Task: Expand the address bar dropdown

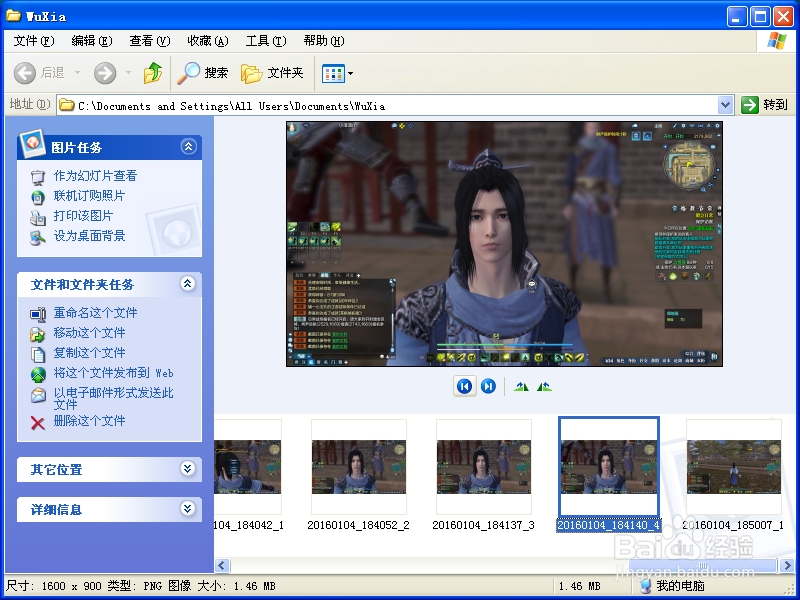Action: pos(726,106)
